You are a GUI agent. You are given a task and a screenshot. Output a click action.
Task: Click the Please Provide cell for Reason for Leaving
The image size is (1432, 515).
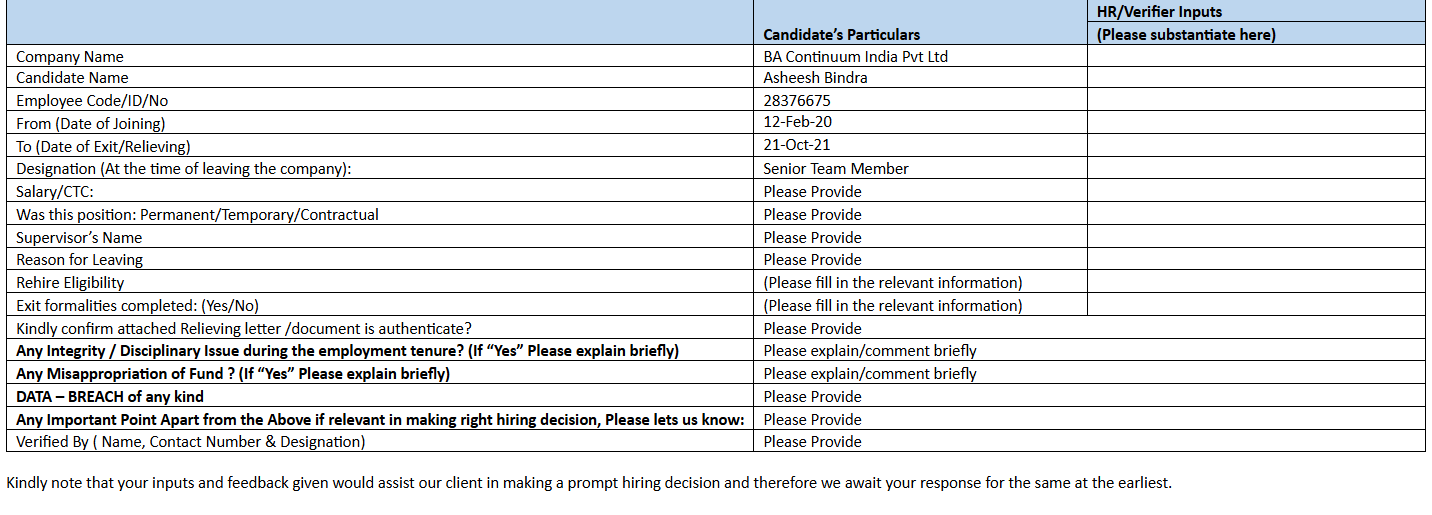coord(812,260)
